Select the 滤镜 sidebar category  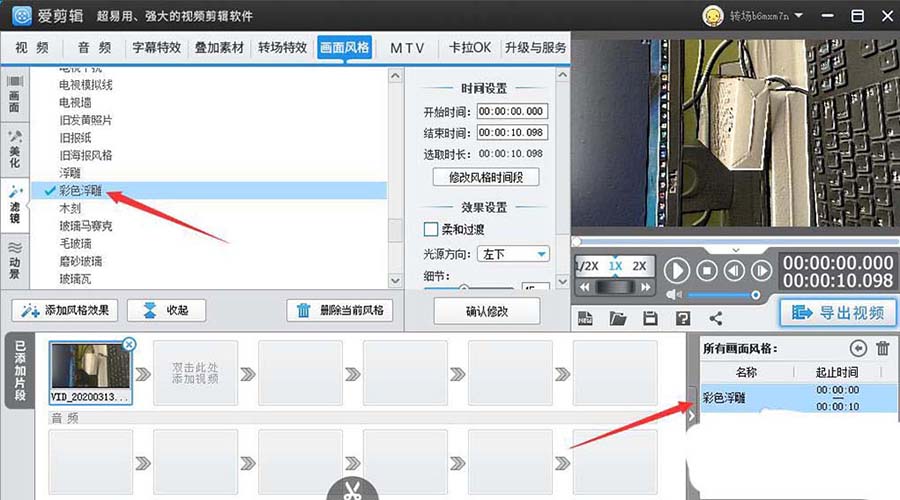click(x=14, y=206)
